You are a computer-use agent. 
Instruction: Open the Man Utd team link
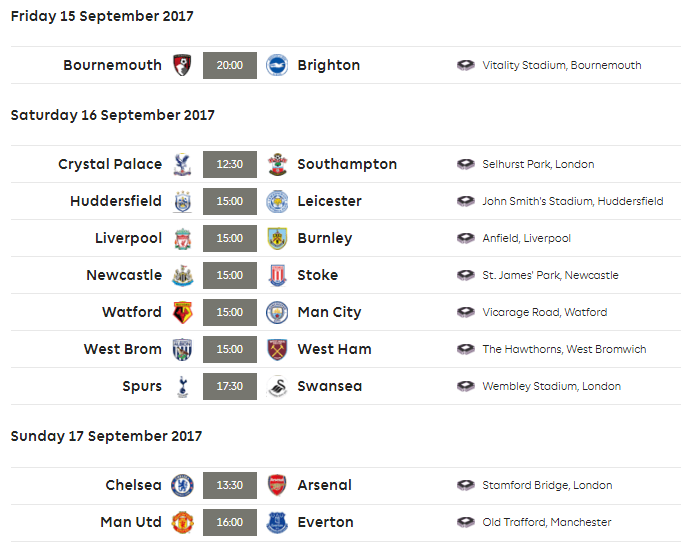131,522
